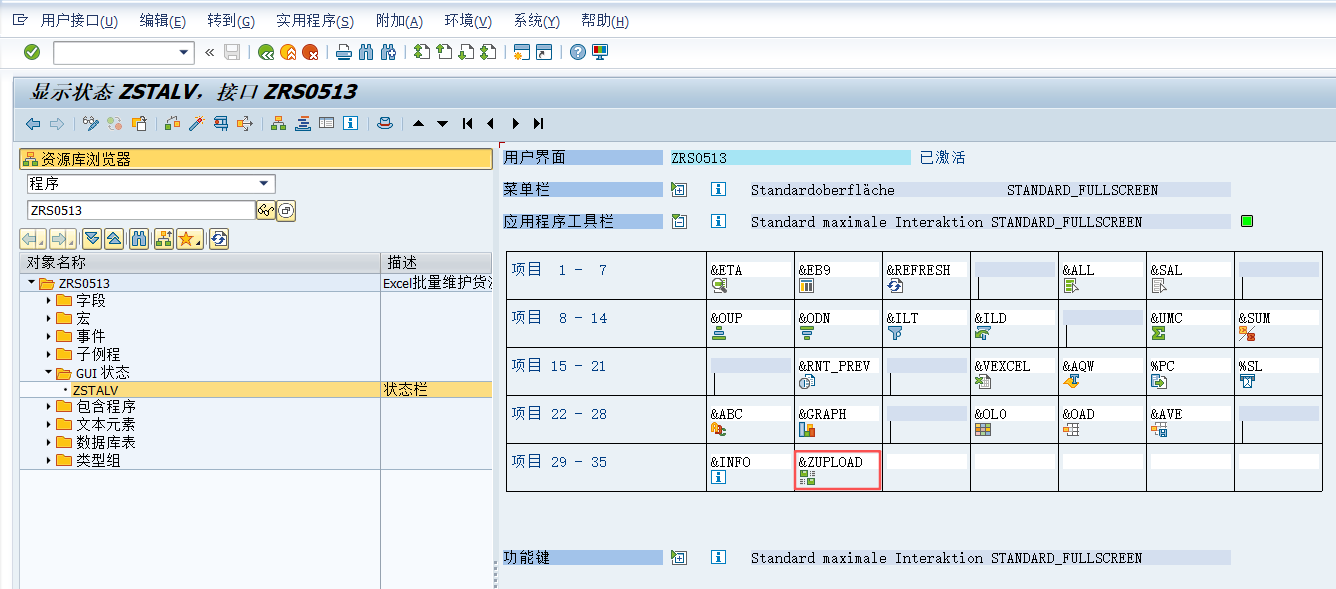Click the Where-Used List icon
The height and width of the screenshot is (589, 1336).
[x=244, y=124]
